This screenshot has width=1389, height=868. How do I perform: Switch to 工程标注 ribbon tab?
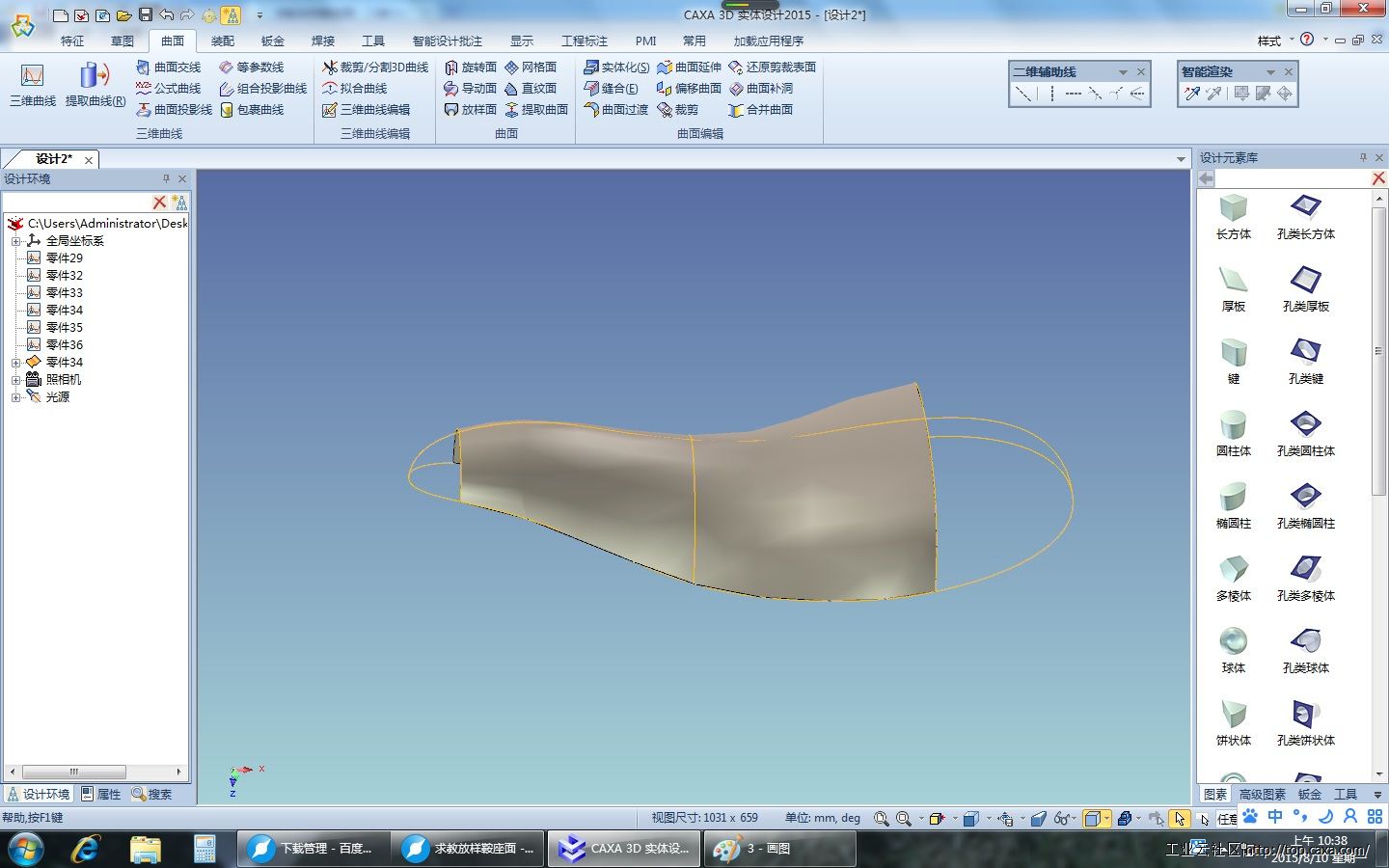(x=585, y=41)
